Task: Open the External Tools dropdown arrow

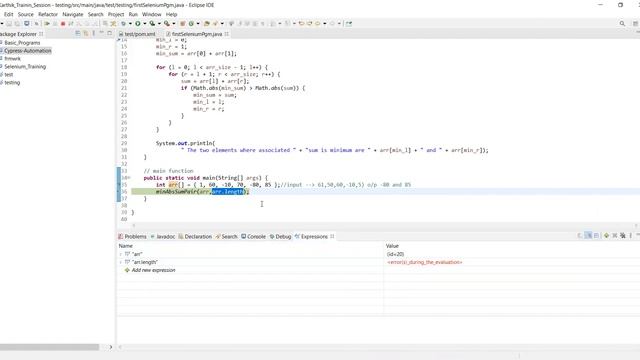Action: click(x=173, y=24)
